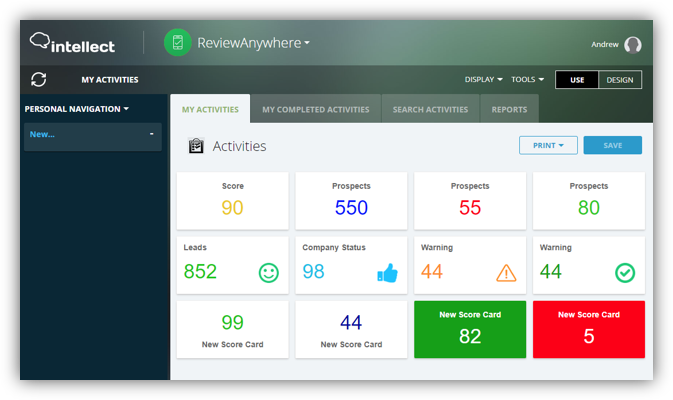Click the thumbs up icon on Company Status
This screenshot has width=673, height=400.
tap(387, 272)
